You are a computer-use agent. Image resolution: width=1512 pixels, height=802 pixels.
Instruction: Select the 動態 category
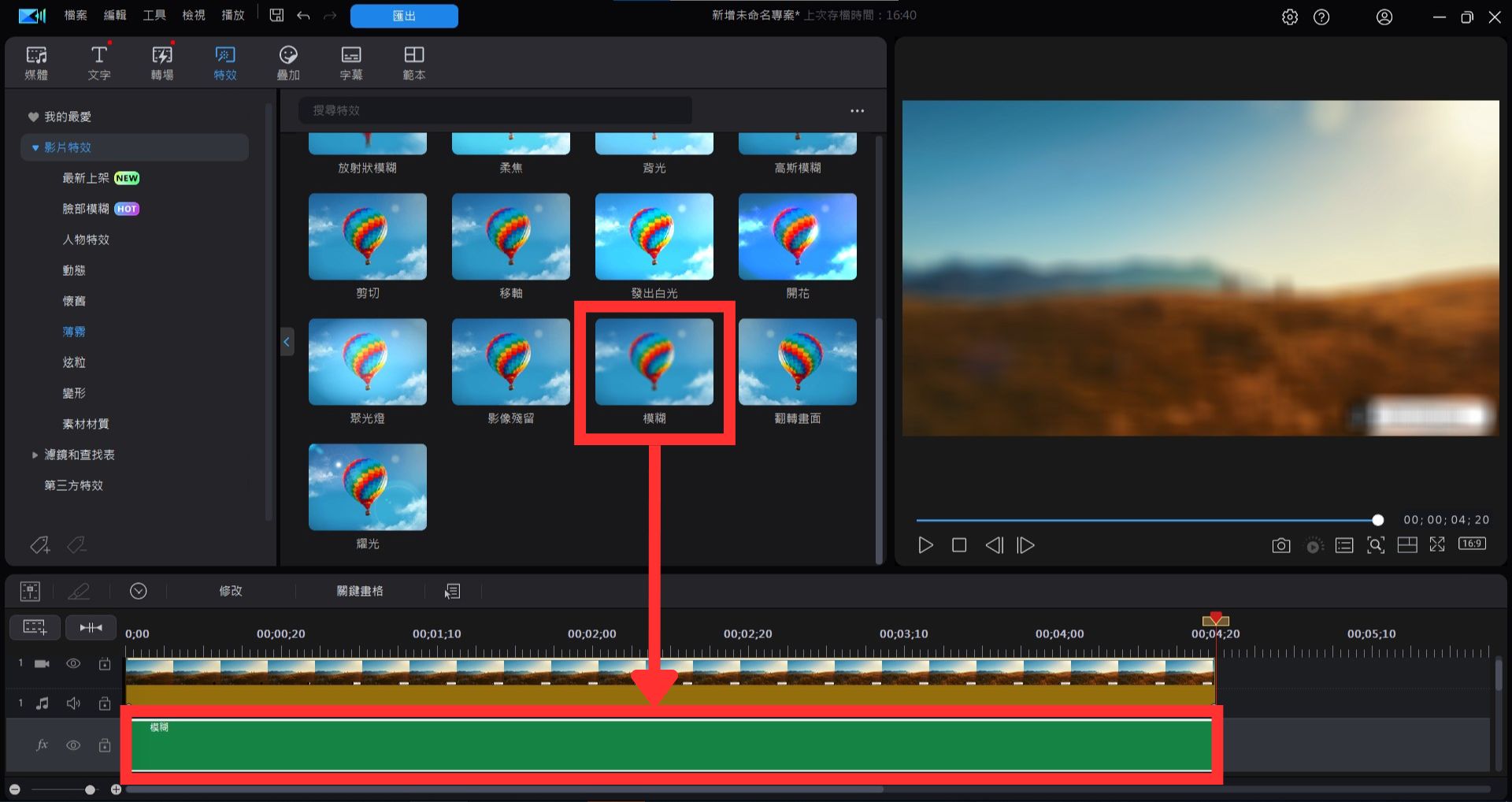(74, 270)
